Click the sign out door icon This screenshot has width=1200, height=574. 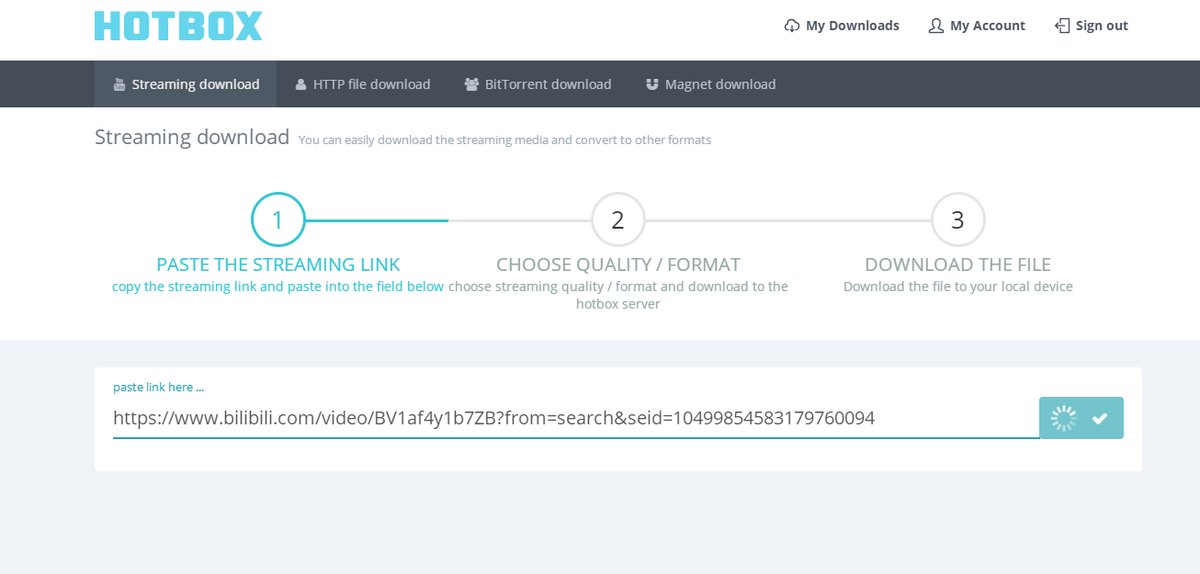tap(1062, 26)
